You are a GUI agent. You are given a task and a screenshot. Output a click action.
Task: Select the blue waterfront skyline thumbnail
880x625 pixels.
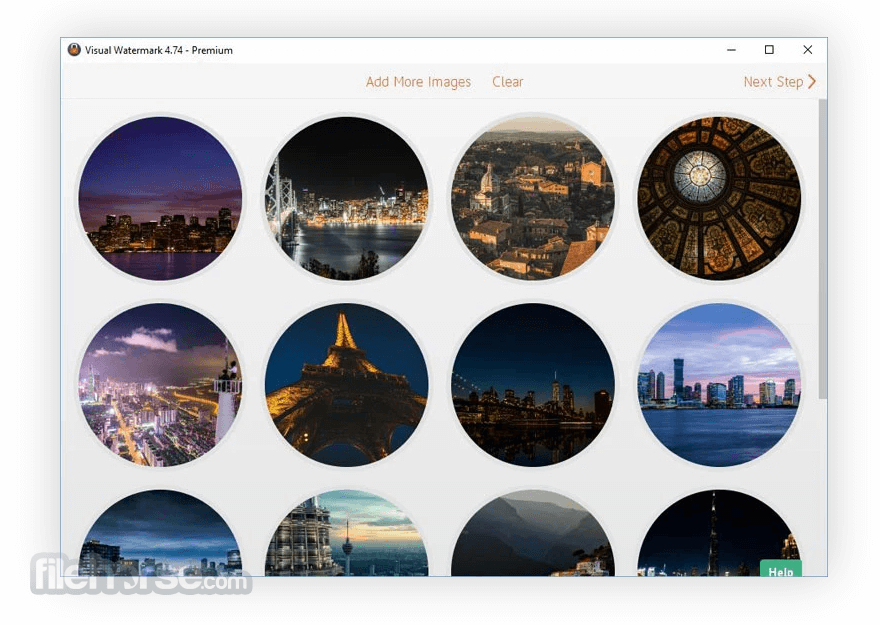pyautogui.click(x=719, y=385)
